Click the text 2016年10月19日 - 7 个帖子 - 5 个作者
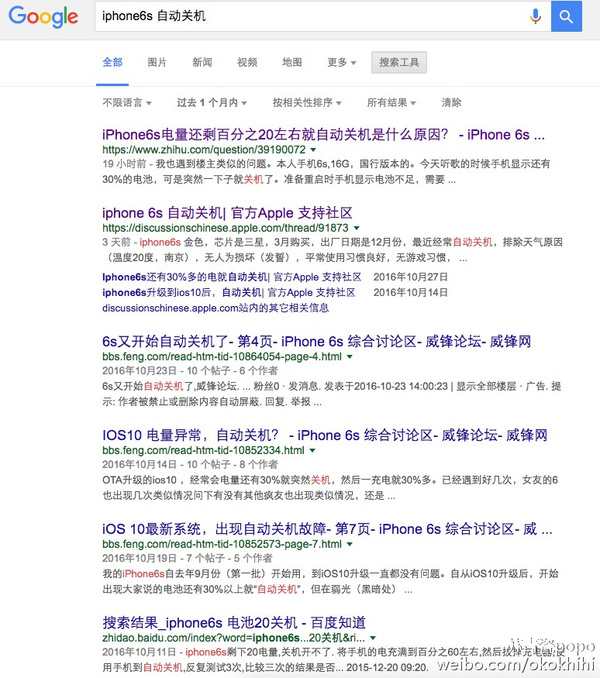Screen dimensions: 600x678 [187, 558]
